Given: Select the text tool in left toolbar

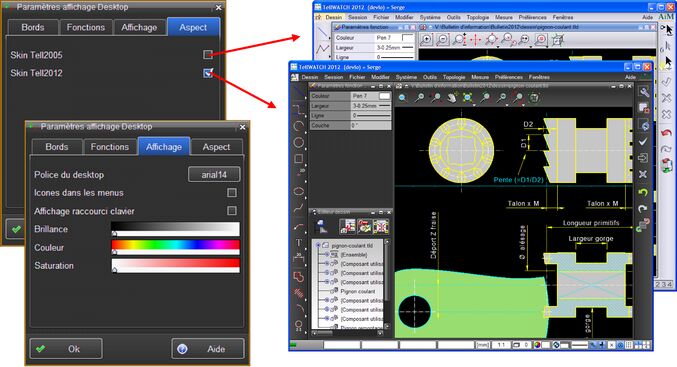Looking at the screenshot, I should (298, 242).
